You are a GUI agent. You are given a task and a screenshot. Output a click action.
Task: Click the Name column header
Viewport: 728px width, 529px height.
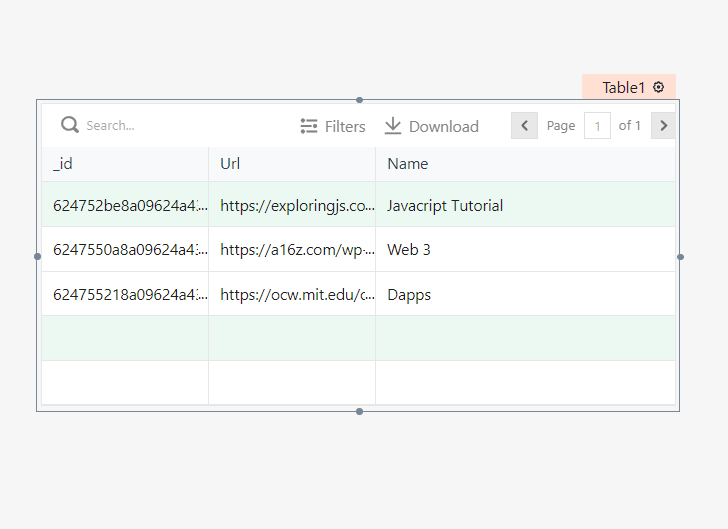[407, 164]
